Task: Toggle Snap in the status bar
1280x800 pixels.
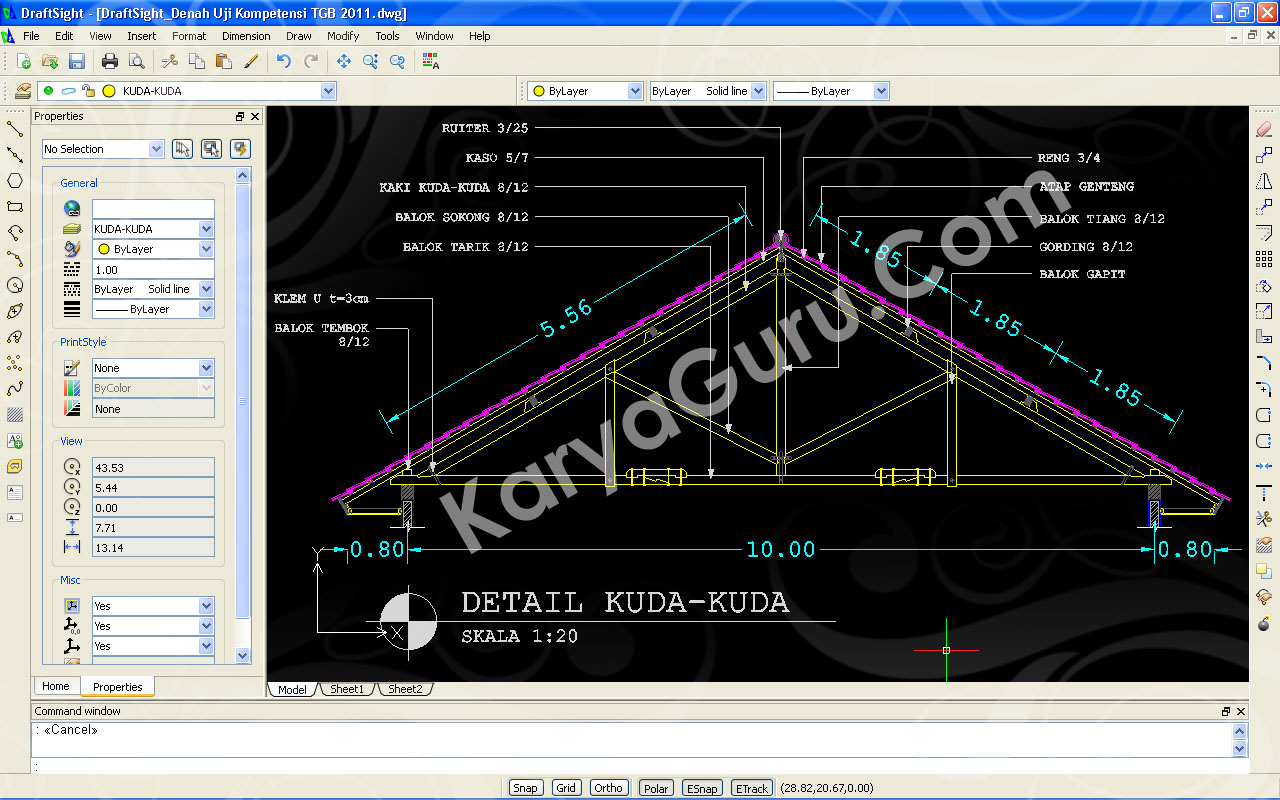Action: pos(525,788)
